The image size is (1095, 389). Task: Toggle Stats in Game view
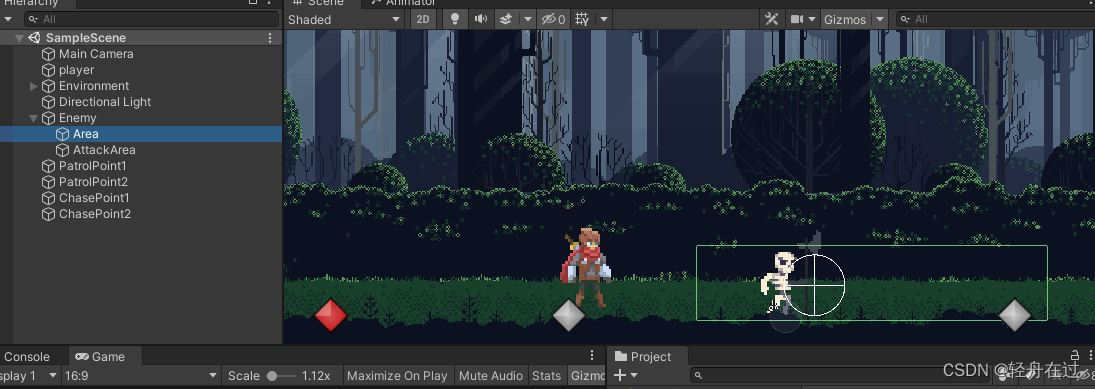546,376
